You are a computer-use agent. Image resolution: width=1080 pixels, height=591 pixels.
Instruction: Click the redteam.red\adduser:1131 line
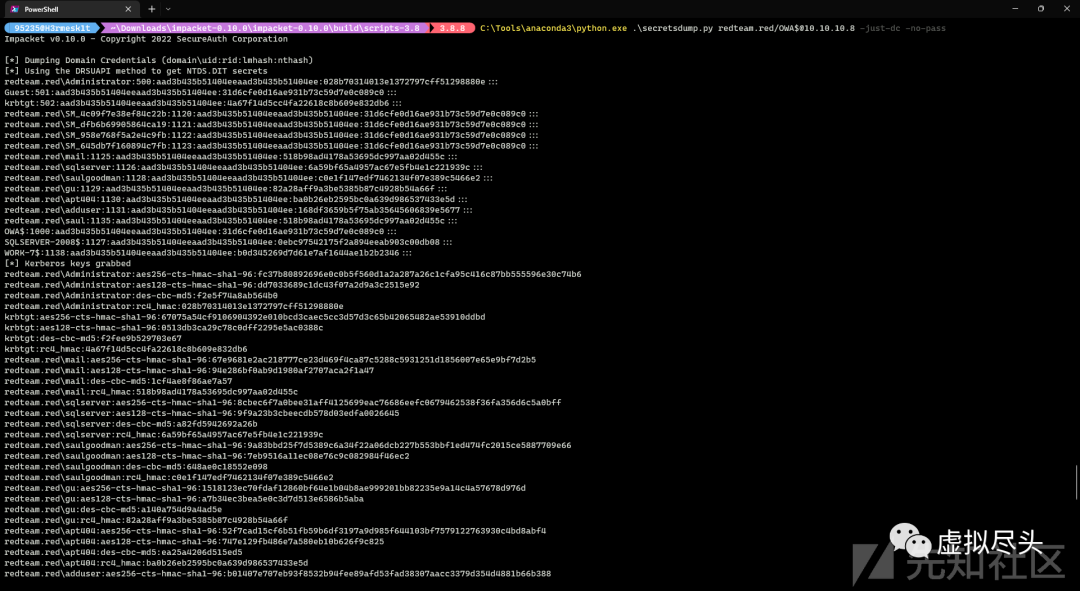click(238, 210)
